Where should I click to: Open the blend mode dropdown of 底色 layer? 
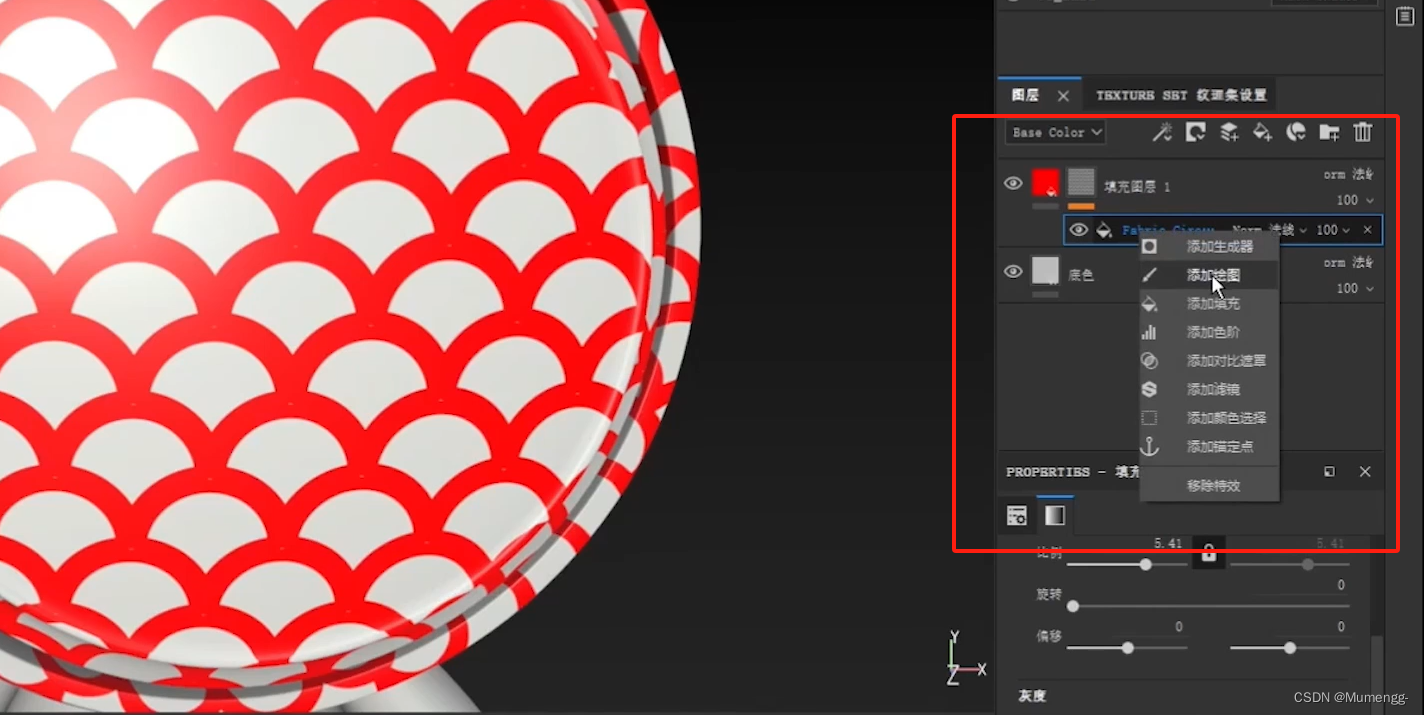click(1348, 262)
